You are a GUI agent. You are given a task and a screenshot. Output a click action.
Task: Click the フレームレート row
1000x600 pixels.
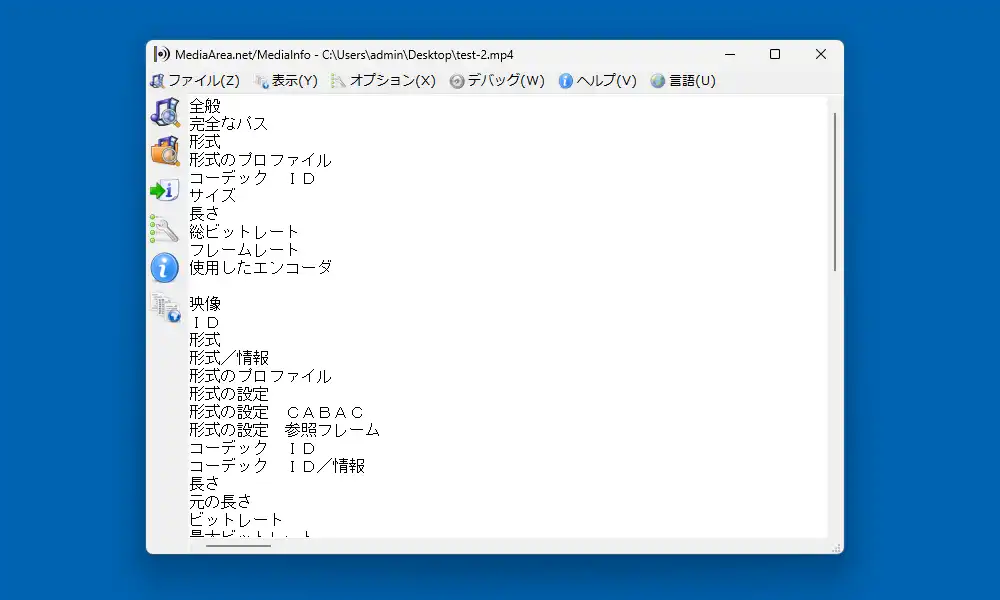pyautogui.click(x=244, y=250)
